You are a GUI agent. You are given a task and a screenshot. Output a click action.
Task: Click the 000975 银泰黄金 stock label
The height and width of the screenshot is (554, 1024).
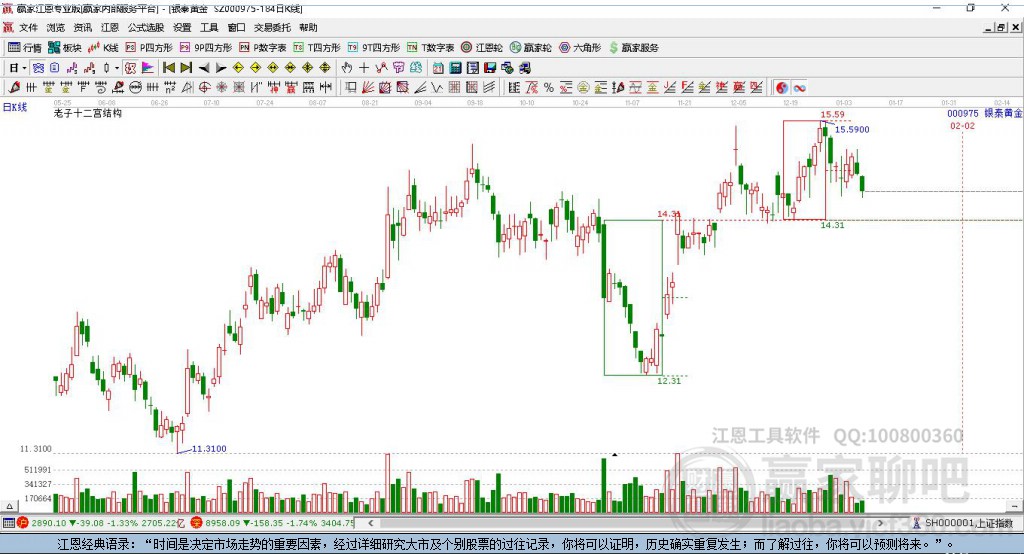[x=985, y=114]
